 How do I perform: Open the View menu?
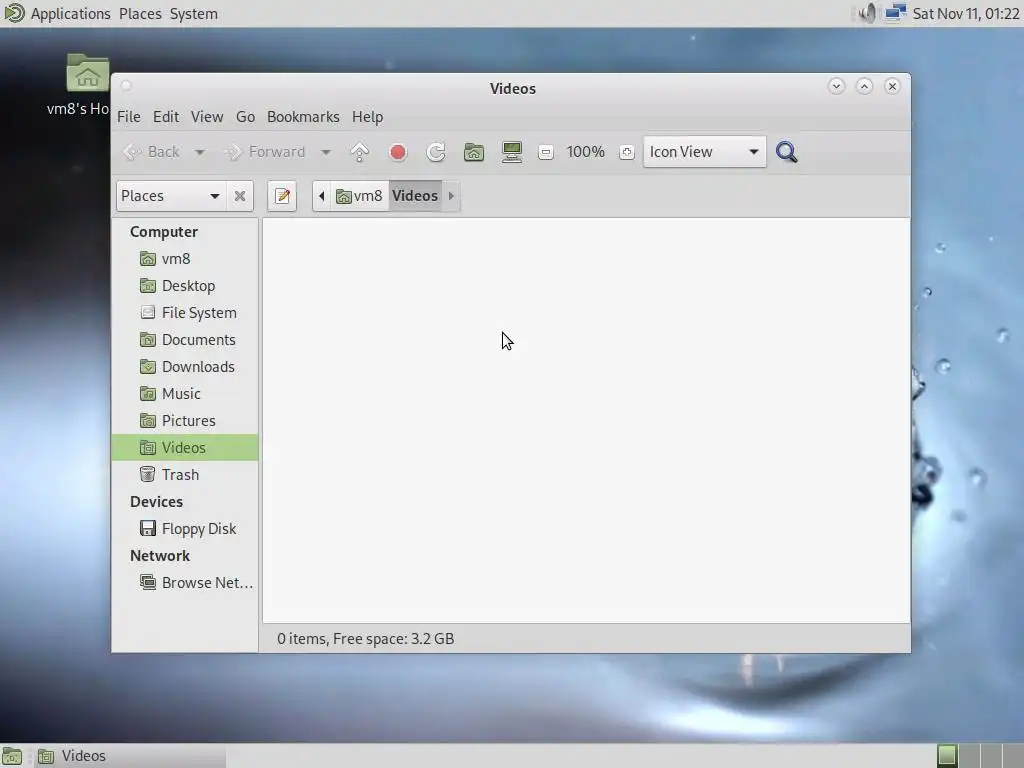click(x=207, y=117)
